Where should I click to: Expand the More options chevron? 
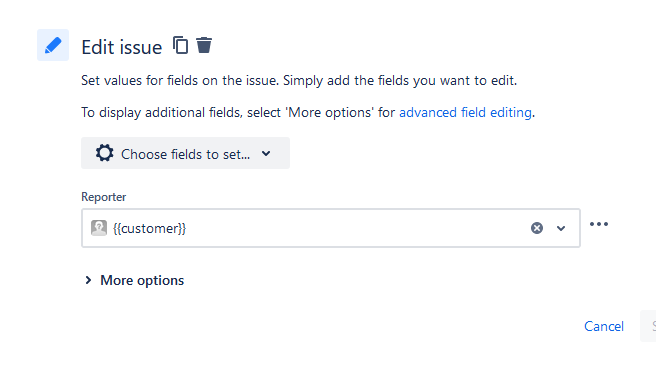[x=88, y=280]
